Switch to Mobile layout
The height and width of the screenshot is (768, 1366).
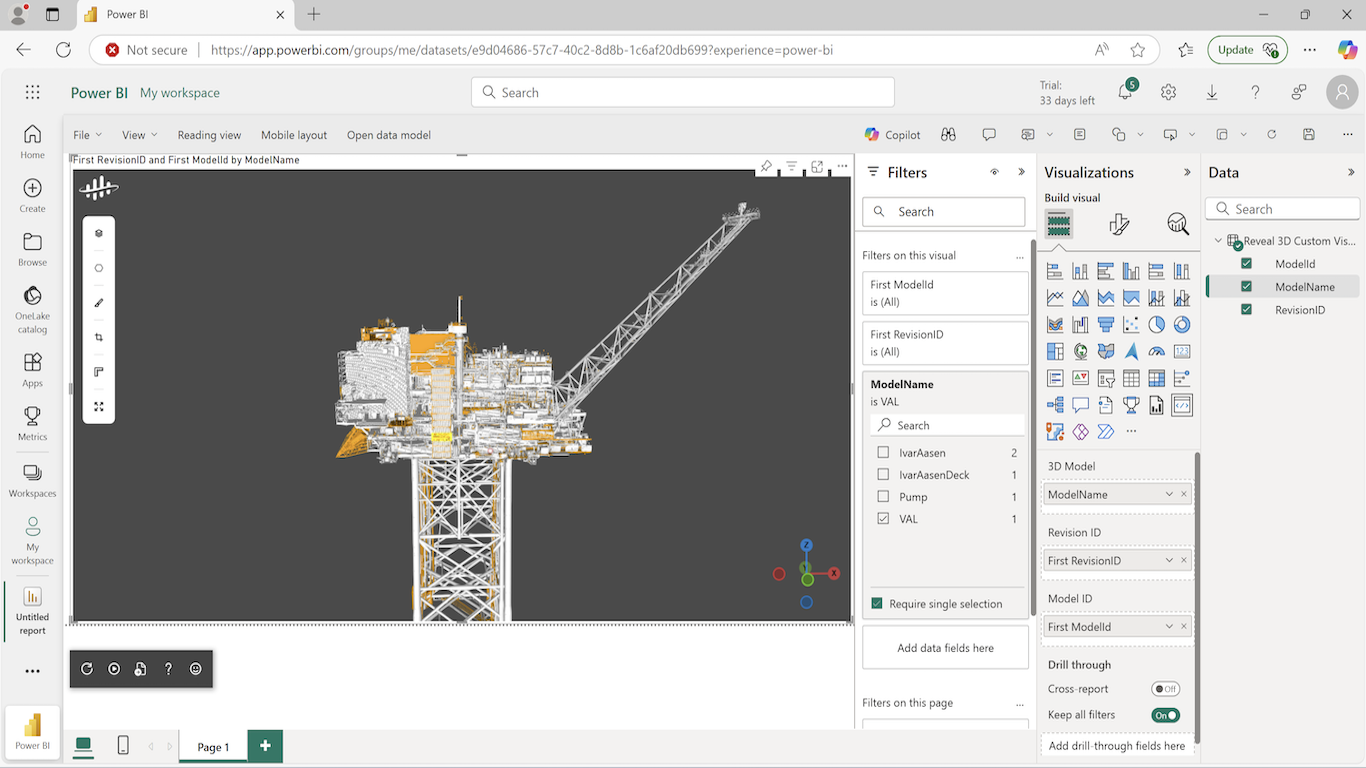[x=293, y=134]
